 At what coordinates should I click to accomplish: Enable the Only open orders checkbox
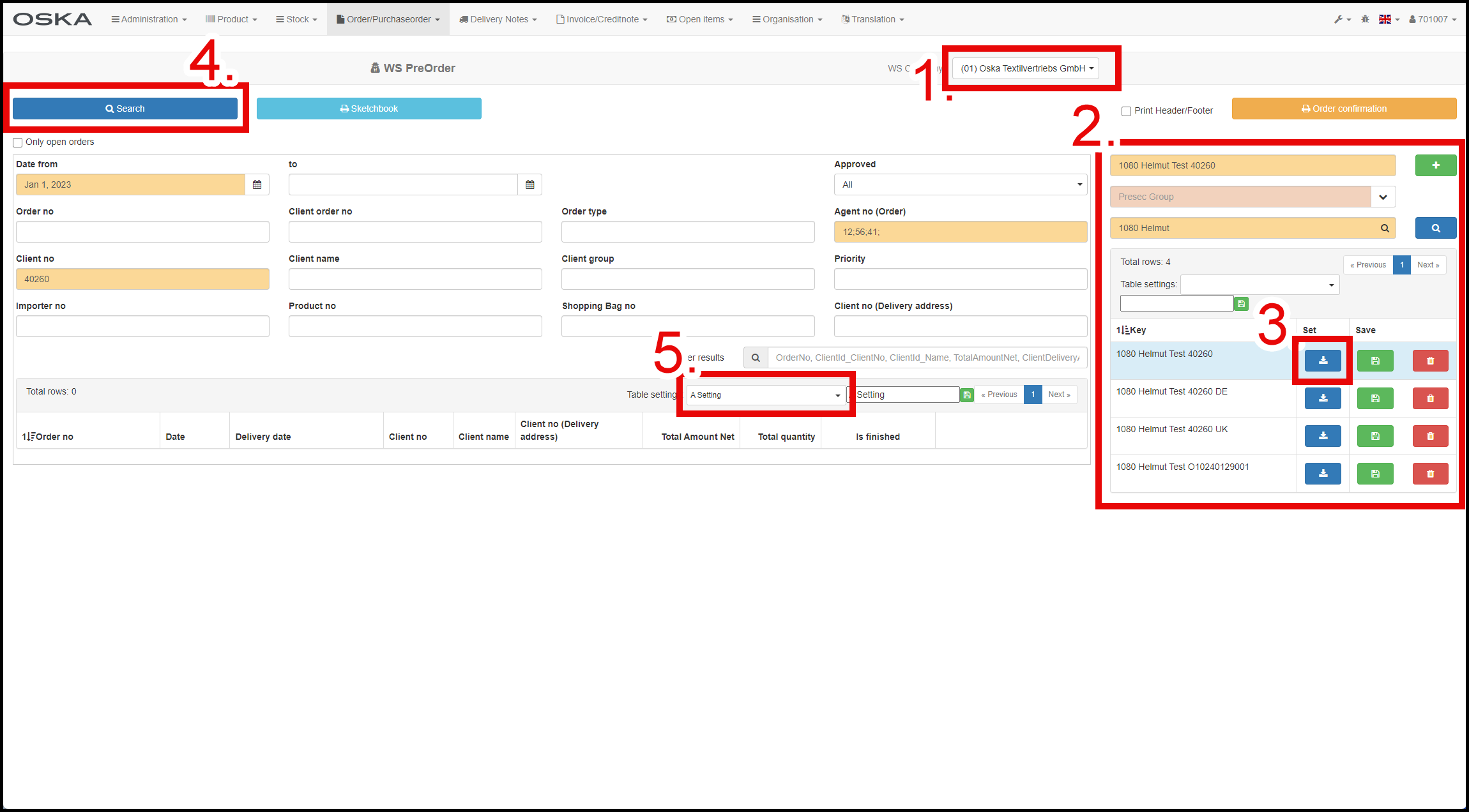[x=18, y=142]
